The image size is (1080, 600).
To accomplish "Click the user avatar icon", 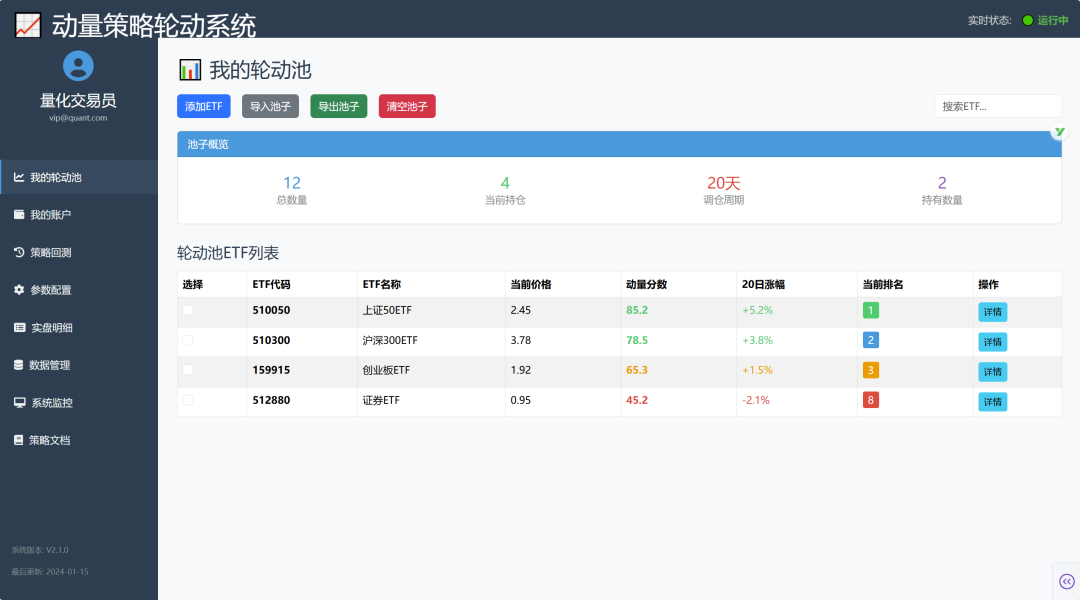I will pos(78,66).
